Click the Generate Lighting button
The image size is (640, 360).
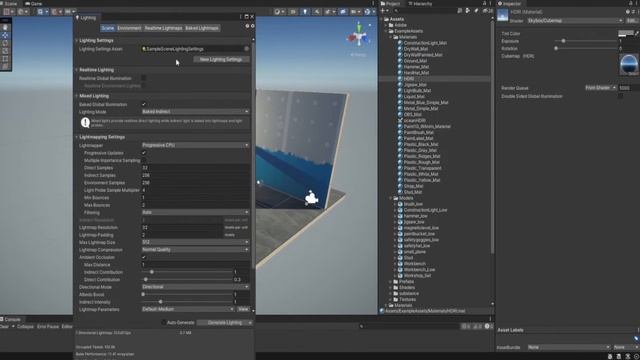(x=224, y=322)
